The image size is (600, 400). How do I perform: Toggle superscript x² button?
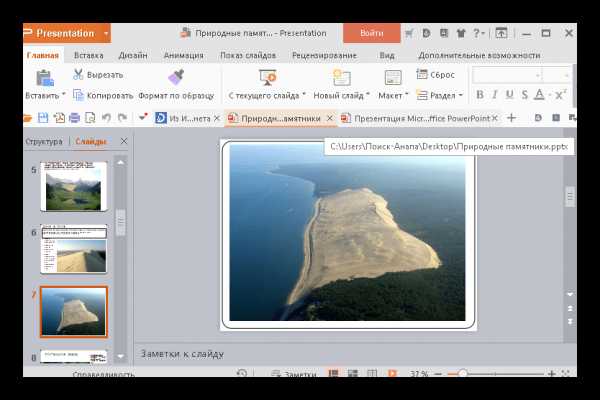coord(561,95)
